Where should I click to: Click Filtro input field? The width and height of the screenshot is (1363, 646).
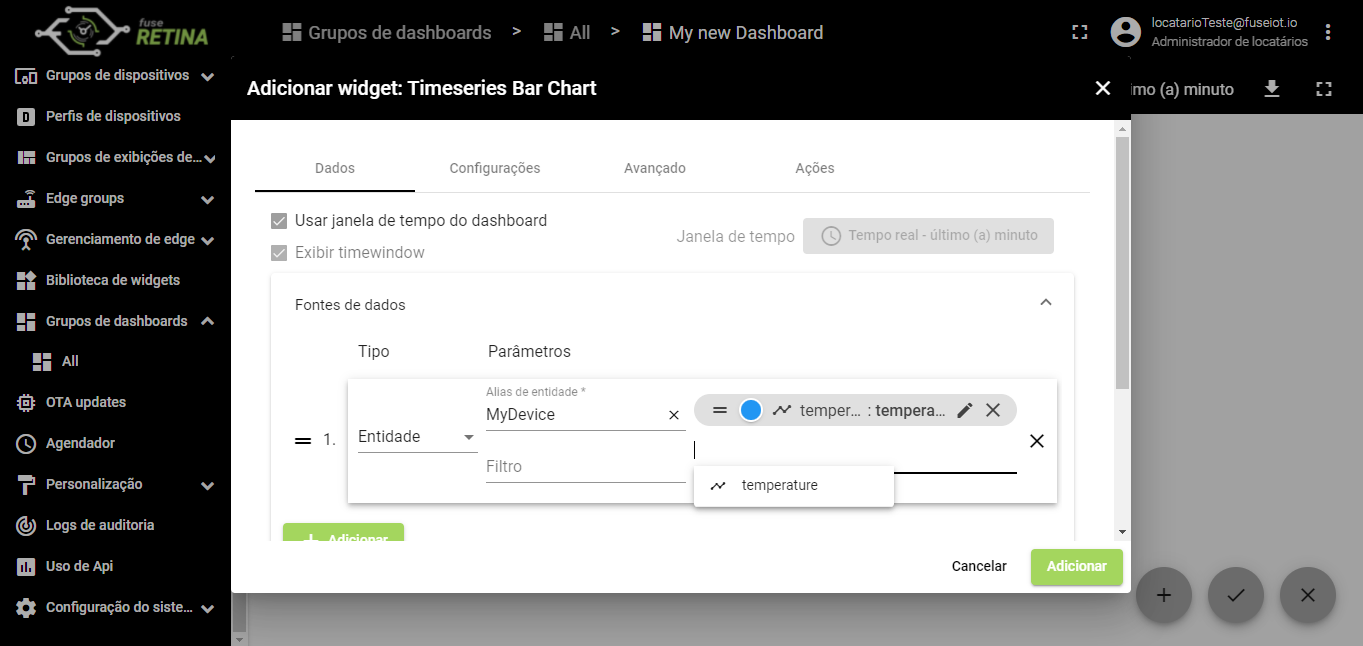pyautogui.click(x=586, y=467)
